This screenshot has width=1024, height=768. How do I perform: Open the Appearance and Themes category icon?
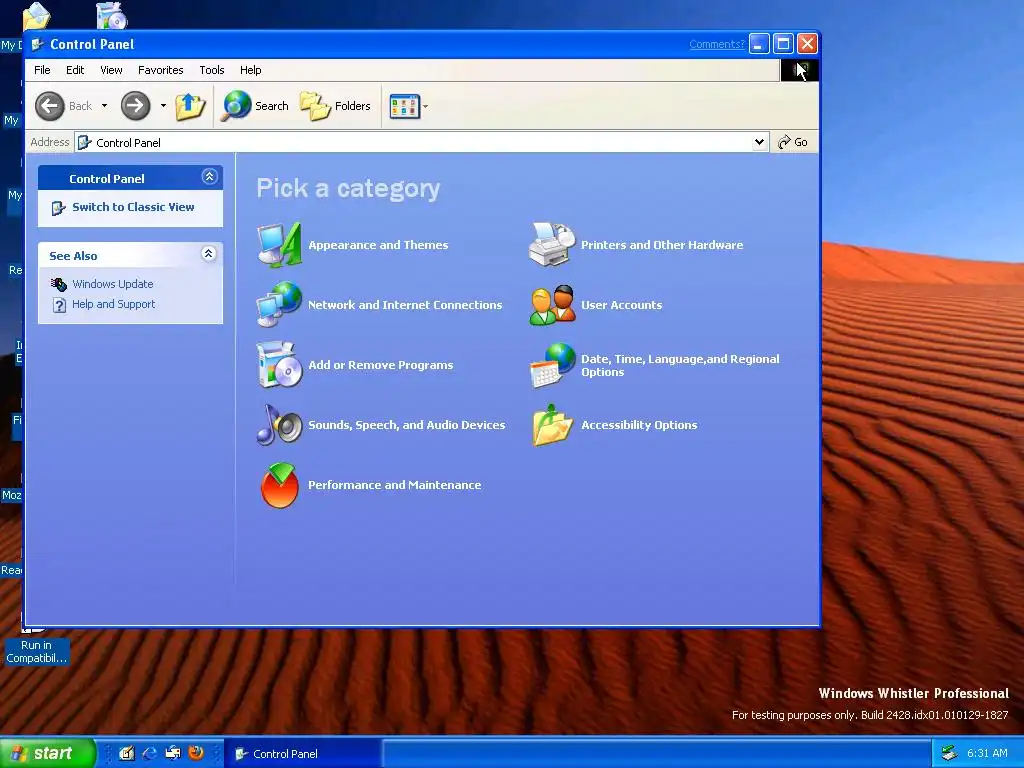pyautogui.click(x=280, y=245)
